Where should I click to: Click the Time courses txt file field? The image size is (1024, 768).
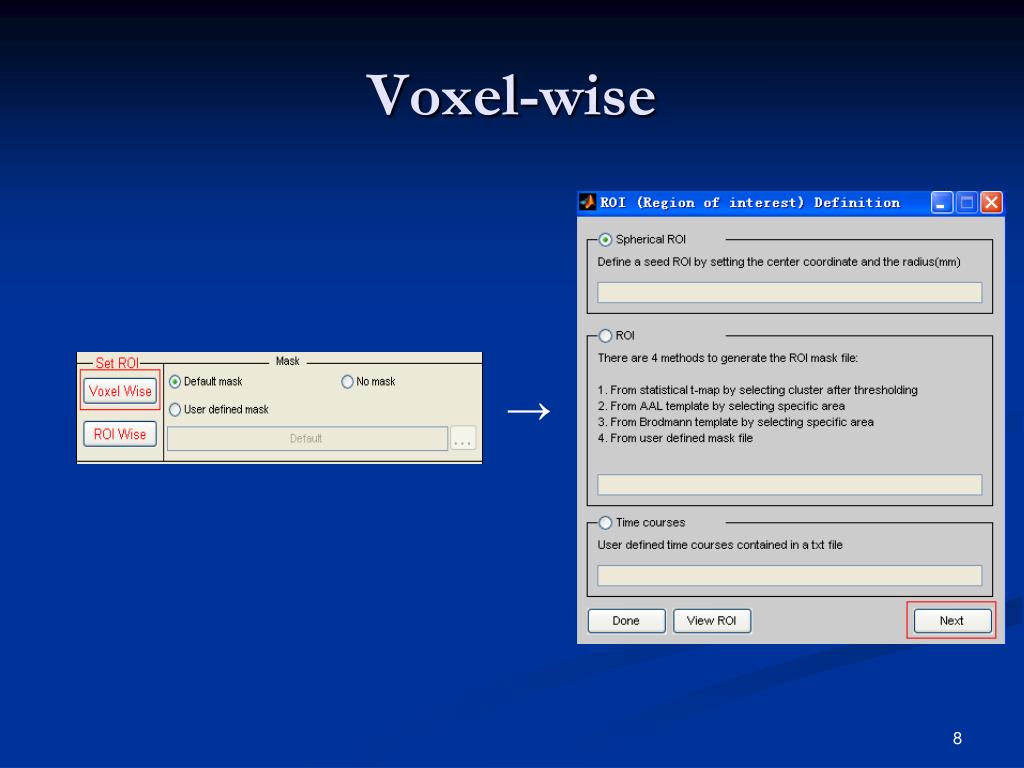790,575
